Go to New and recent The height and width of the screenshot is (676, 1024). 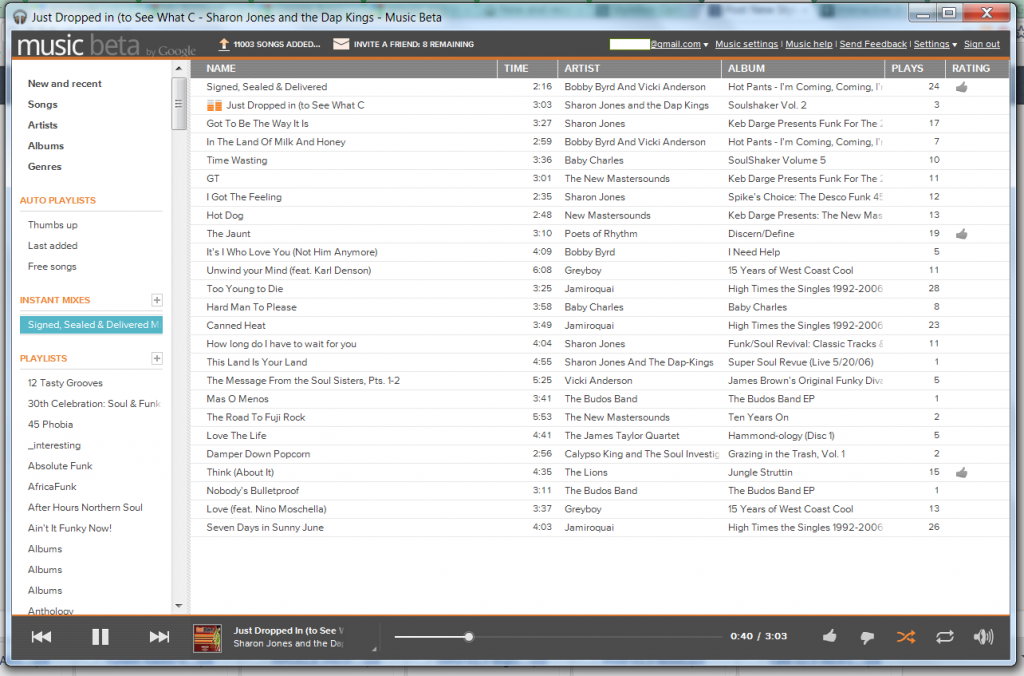pyautogui.click(x=65, y=84)
